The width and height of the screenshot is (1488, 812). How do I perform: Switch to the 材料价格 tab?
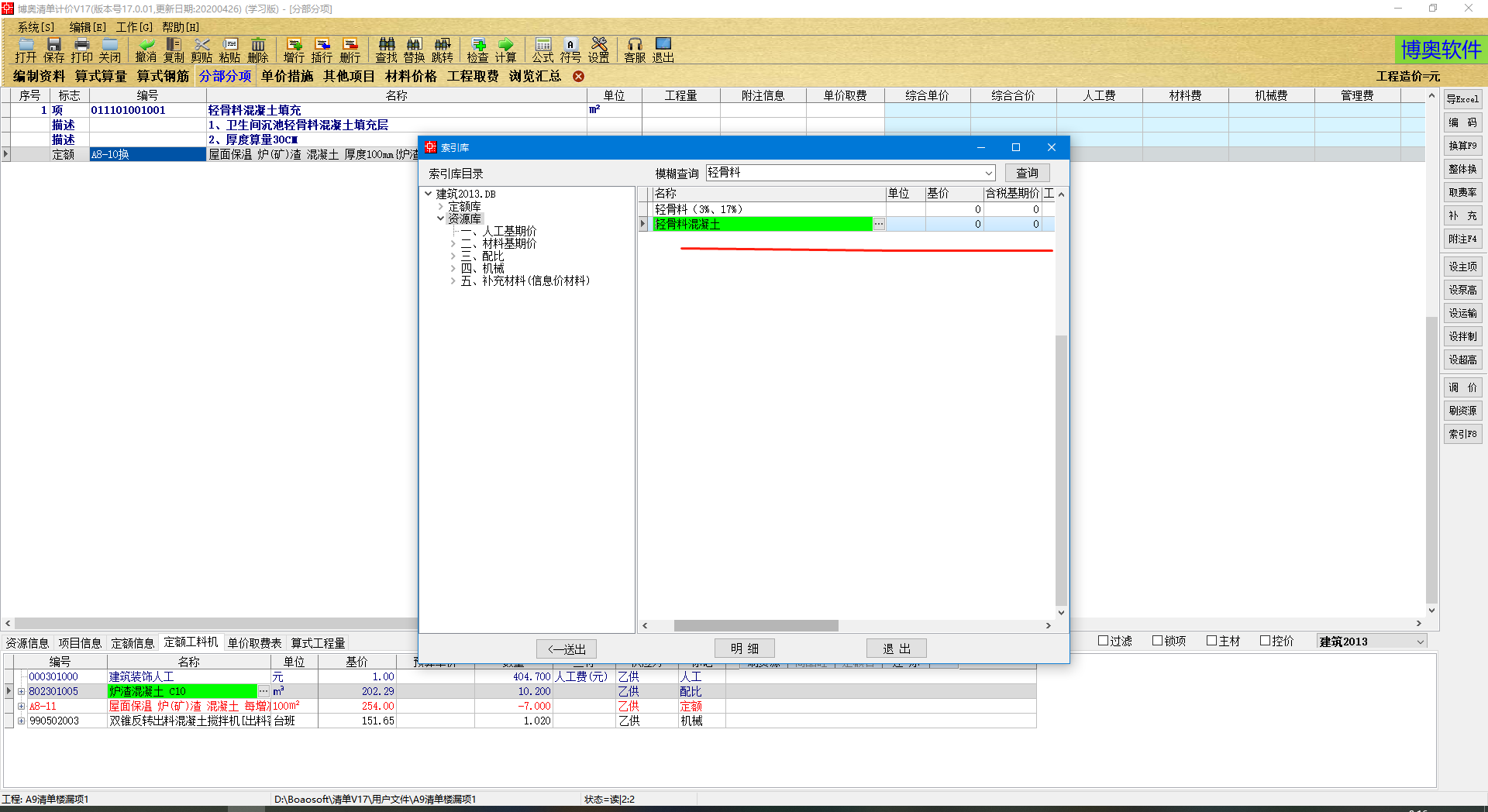click(x=411, y=76)
